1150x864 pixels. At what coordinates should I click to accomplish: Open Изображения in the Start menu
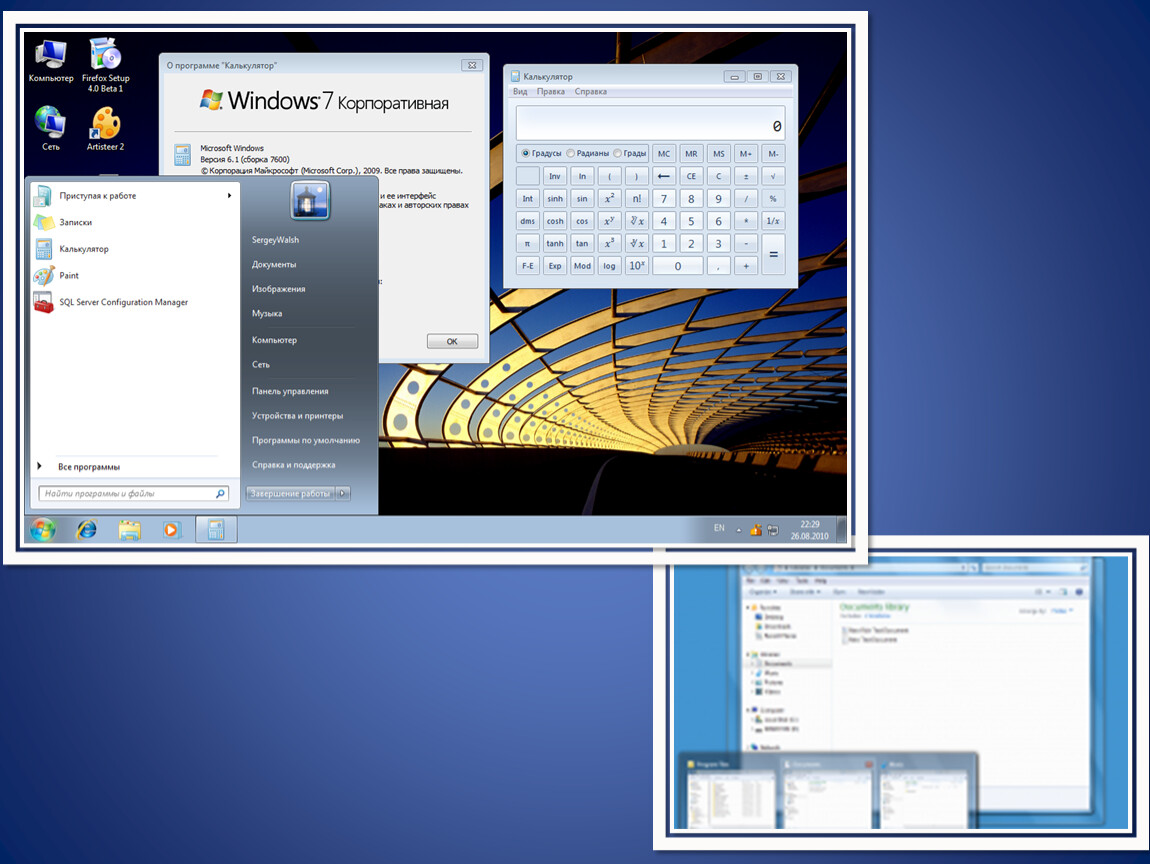pyautogui.click(x=279, y=289)
